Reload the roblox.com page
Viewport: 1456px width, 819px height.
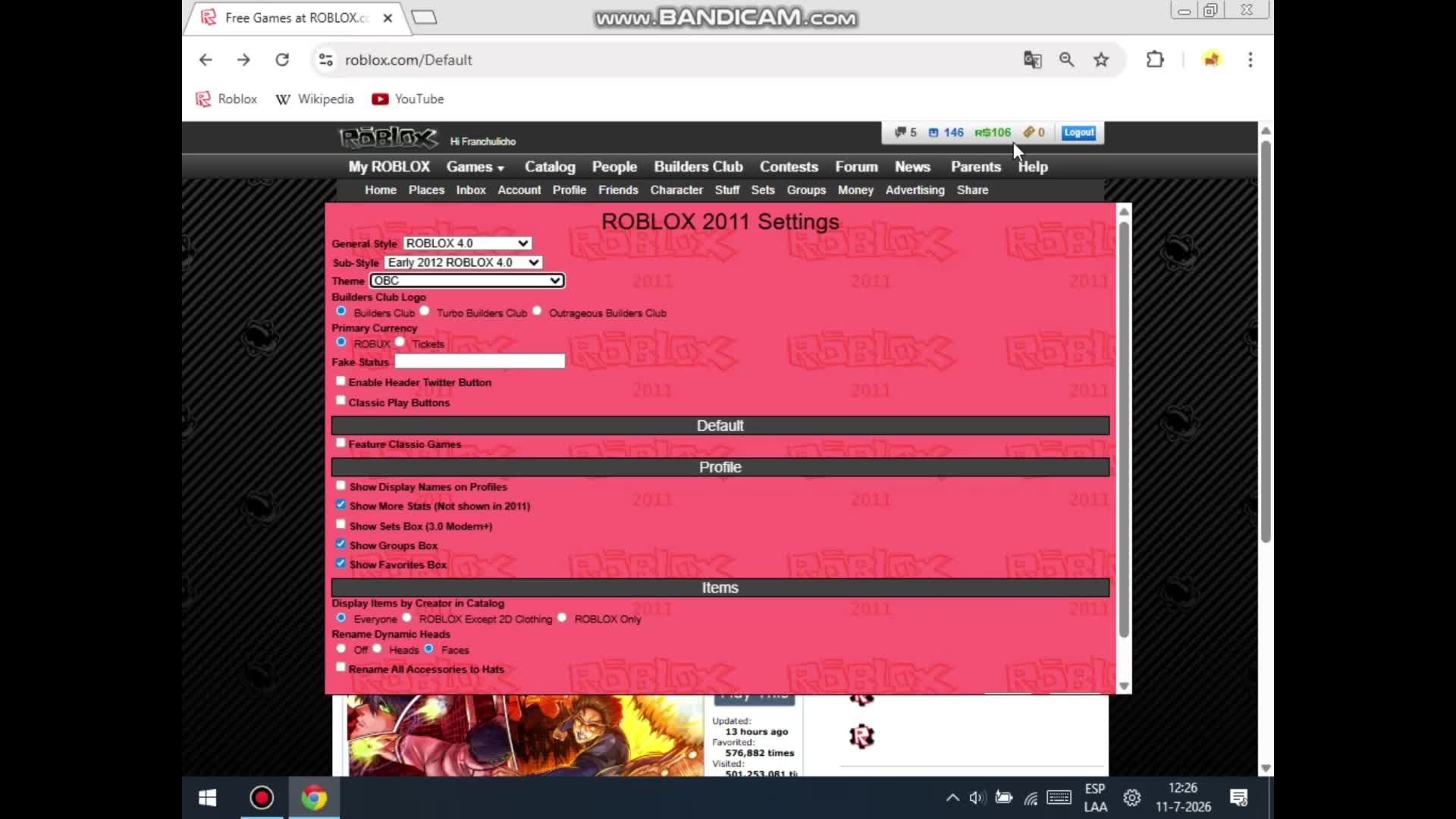[x=282, y=60]
